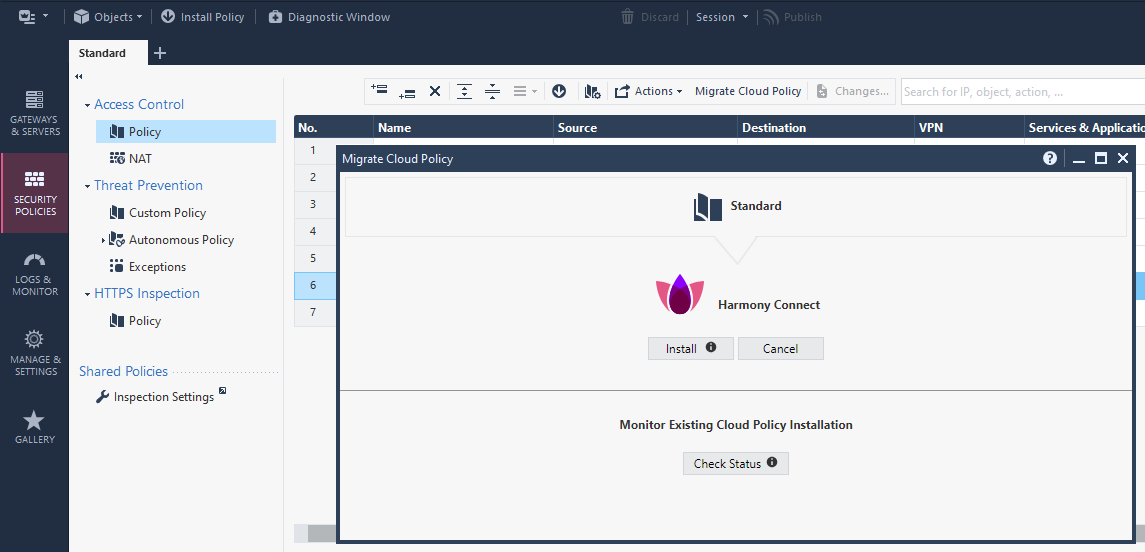Open Logs & Monitor view

point(34,274)
